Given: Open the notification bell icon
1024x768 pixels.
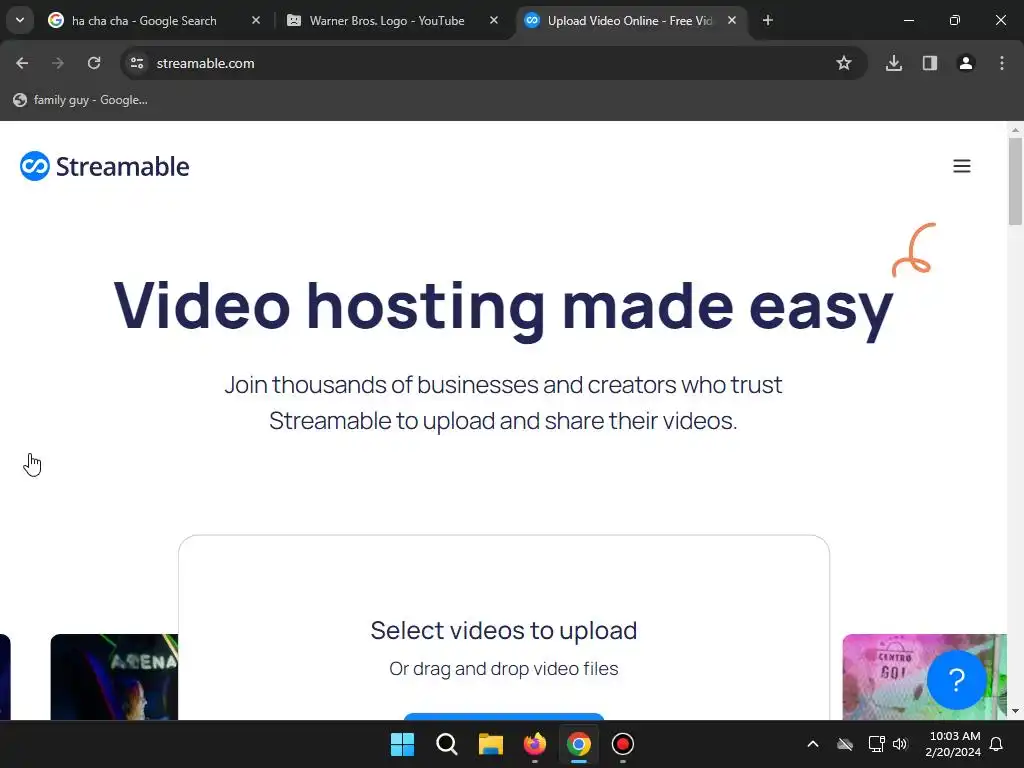Looking at the screenshot, I should point(997,744).
